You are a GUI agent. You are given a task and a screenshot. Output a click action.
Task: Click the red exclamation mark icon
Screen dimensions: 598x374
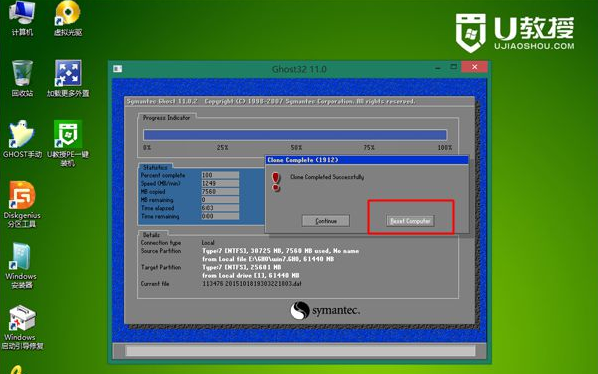tap(276, 181)
